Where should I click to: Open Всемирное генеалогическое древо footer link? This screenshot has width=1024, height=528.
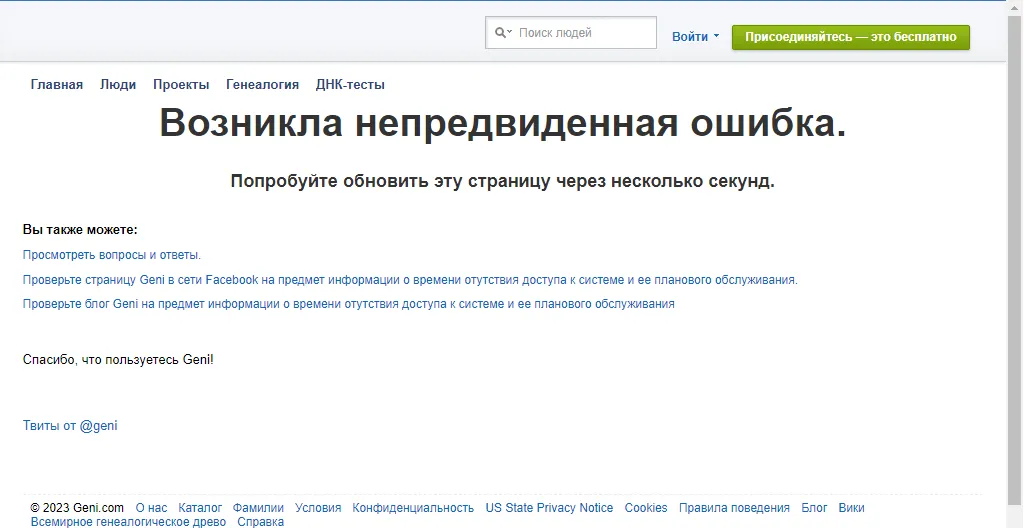[128, 521]
